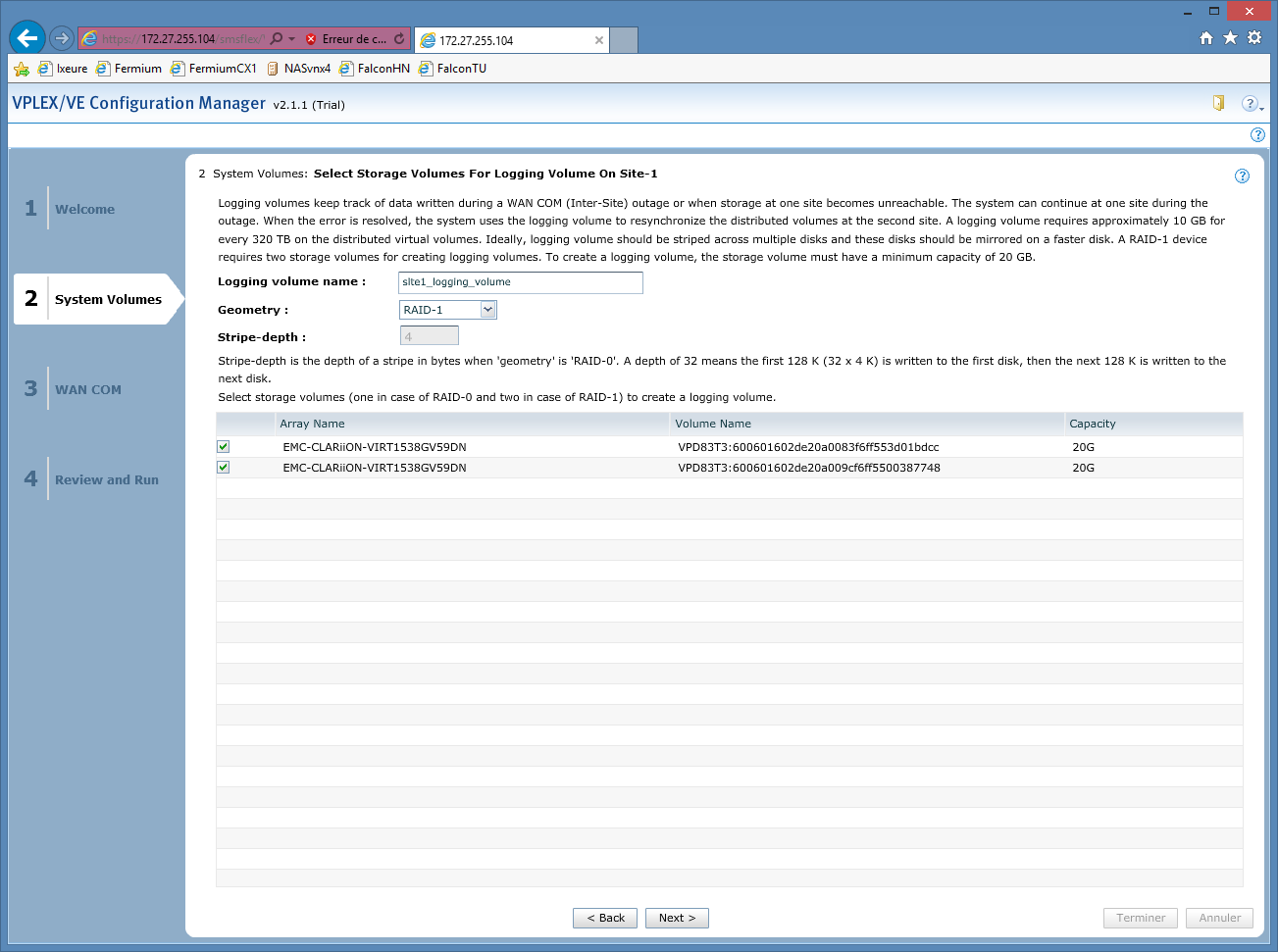
Task: Click the browser back arrow button
Action: pyautogui.click(x=26, y=38)
